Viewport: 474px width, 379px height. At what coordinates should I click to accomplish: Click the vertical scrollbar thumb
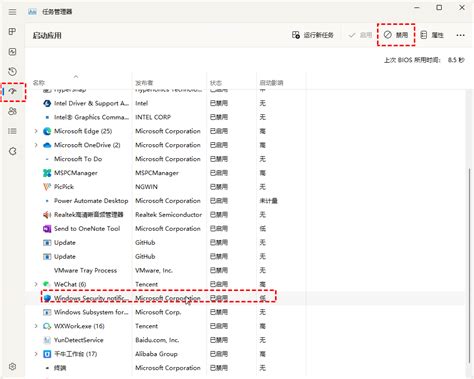(469, 267)
